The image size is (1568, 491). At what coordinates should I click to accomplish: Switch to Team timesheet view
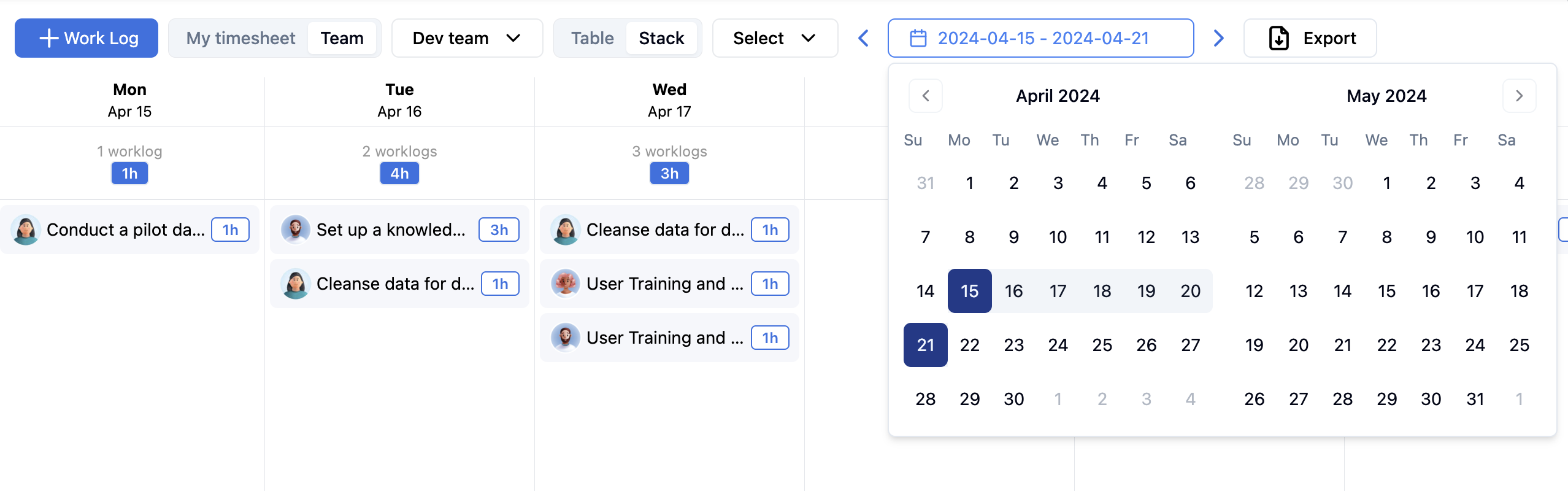tap(342, 38)
